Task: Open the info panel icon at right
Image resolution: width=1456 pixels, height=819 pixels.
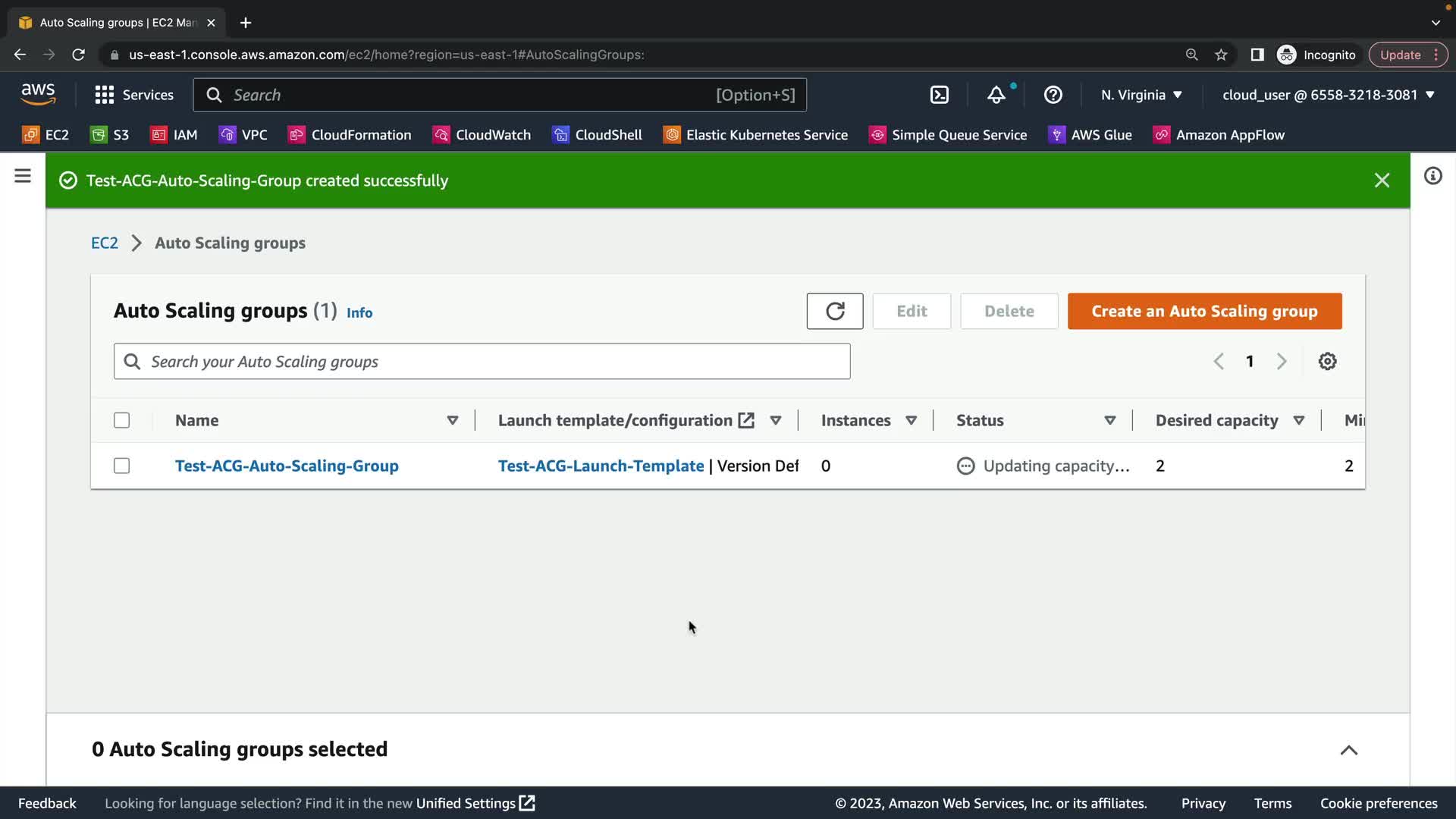Action: (x=1432, y=176)
